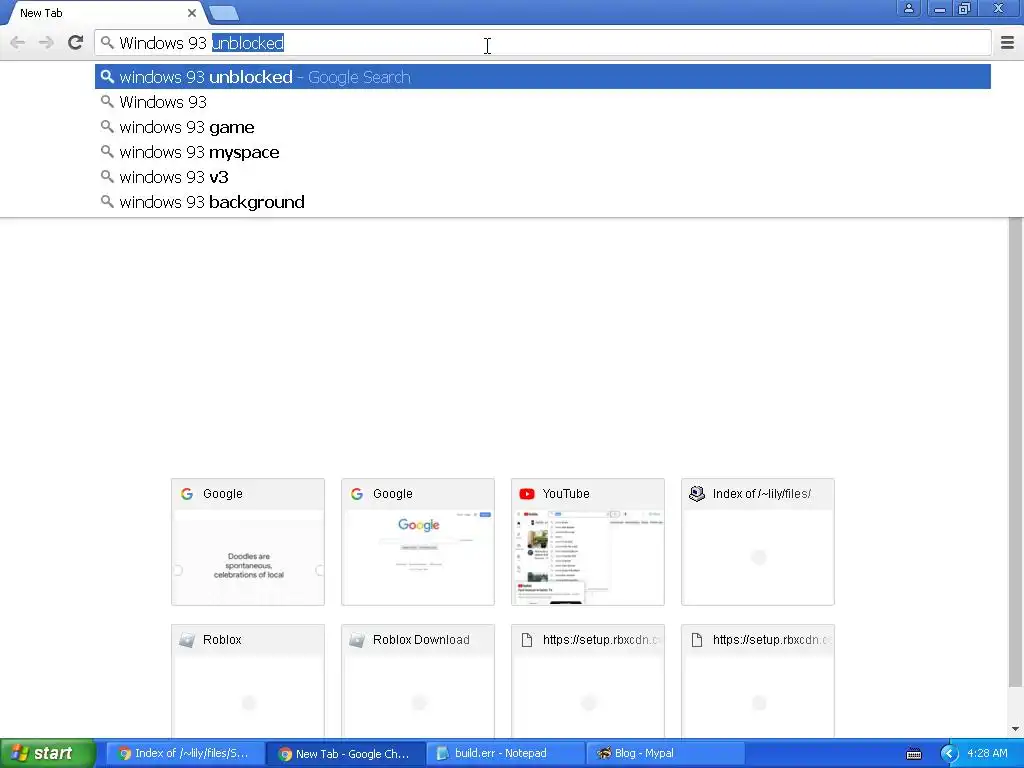Viewport: 1024px width, 768px height.
Task: Click the favicon on the Index of /~lily/files/ tile
Action: [x=697, y=494]
